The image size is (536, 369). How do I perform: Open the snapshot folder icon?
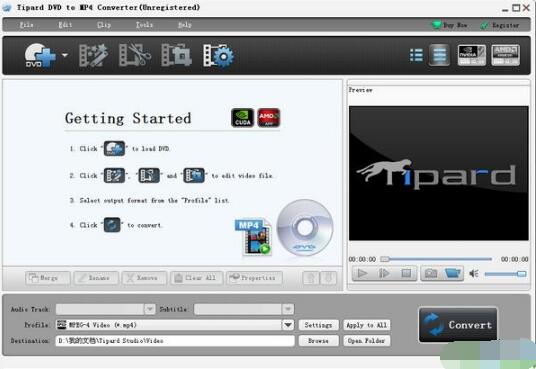(452, 273)
